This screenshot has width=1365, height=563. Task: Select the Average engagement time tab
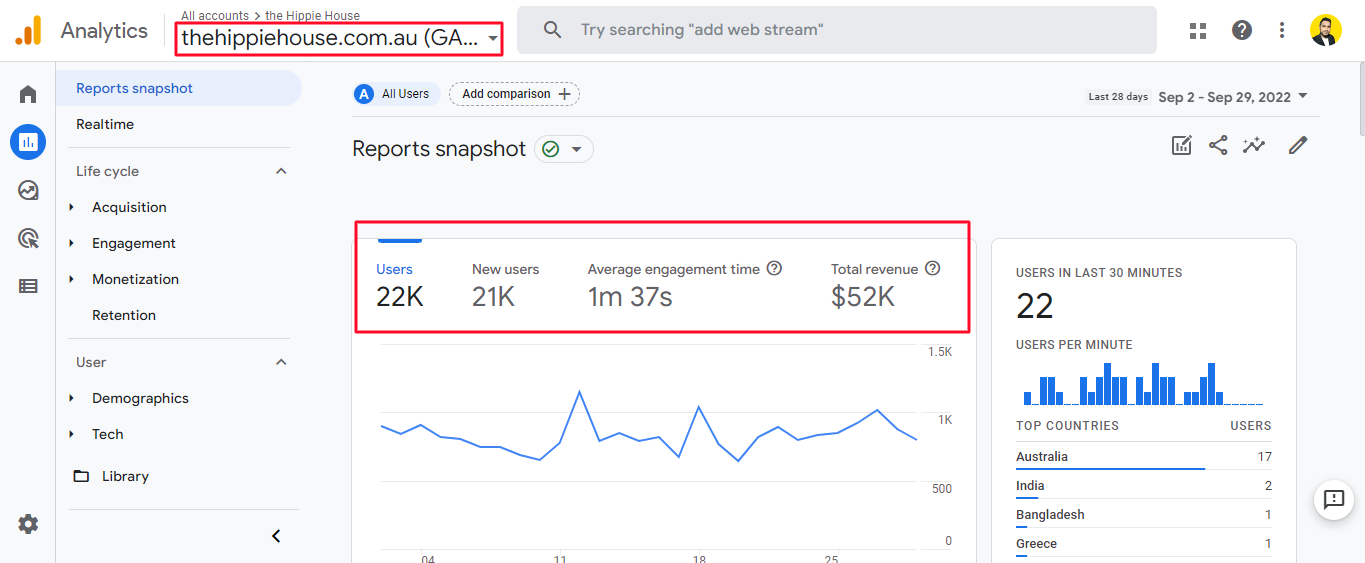(x=685, y=285)
